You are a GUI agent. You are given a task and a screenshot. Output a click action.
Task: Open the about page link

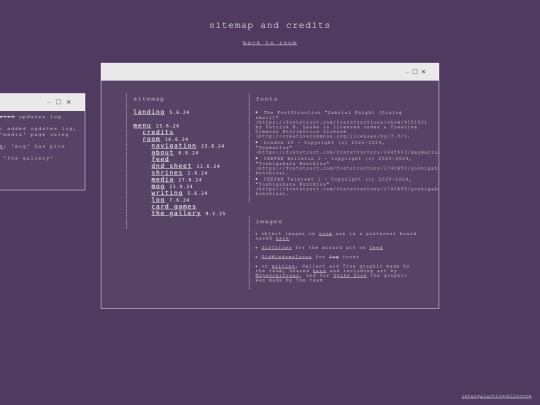pyautogui.click(x=163, y=152)
